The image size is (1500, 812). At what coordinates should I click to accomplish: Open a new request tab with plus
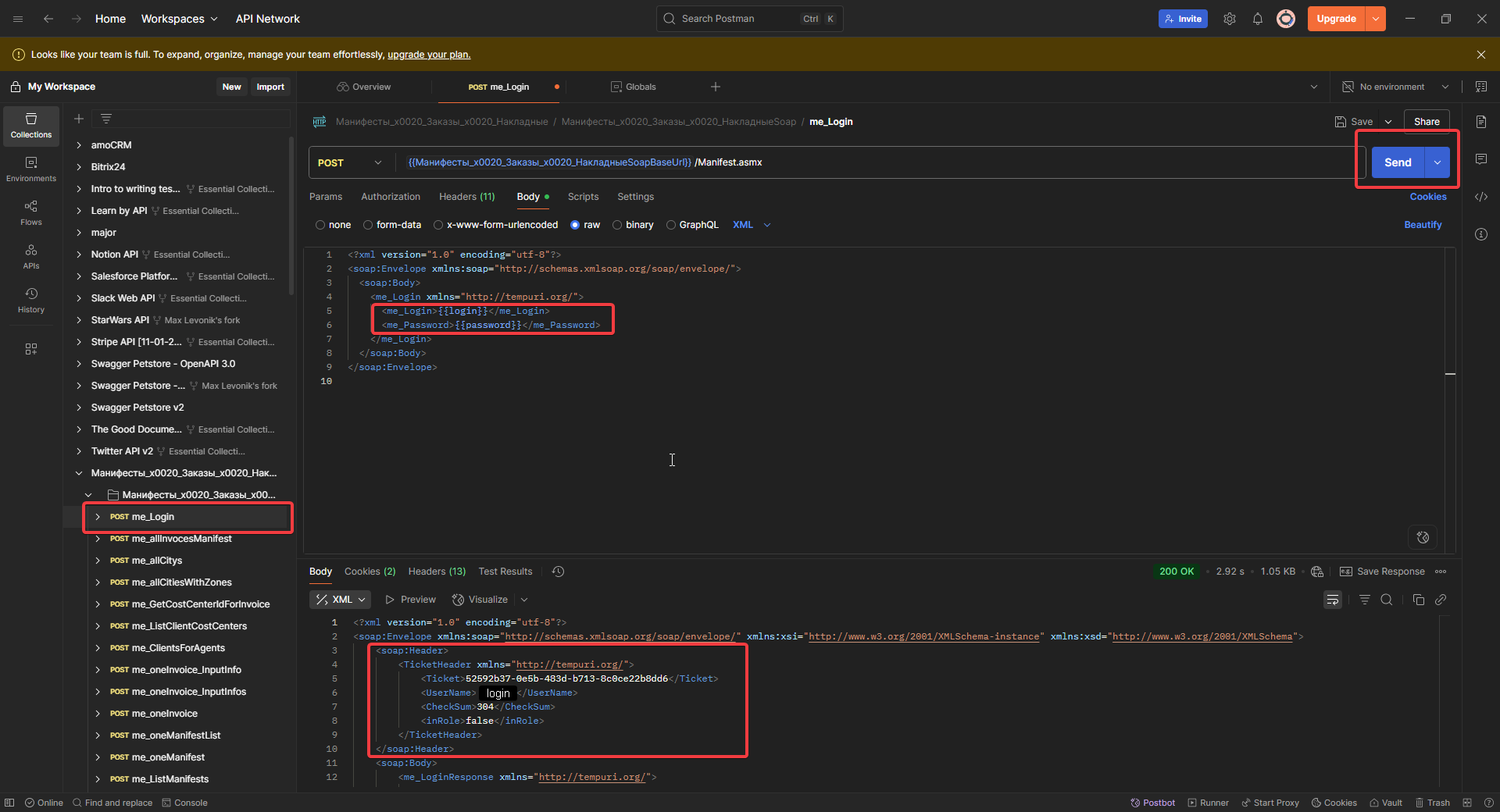pos(716,87)
